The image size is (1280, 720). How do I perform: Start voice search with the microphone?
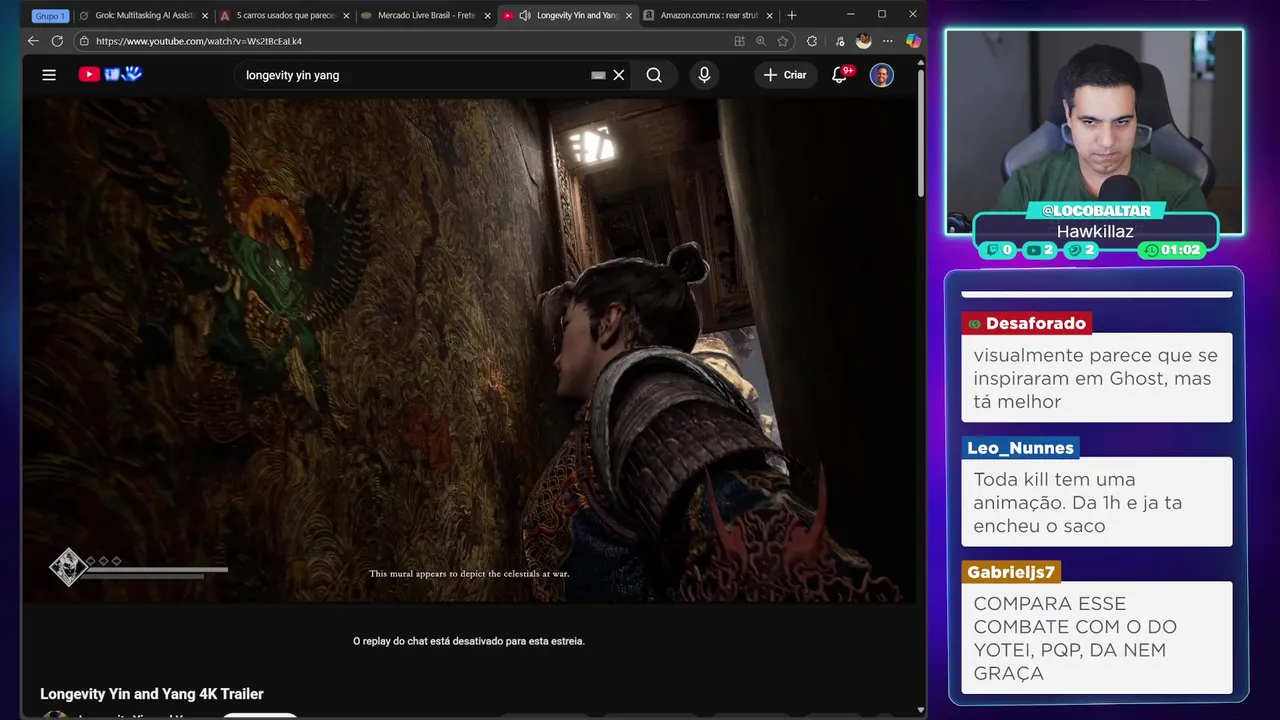click(704, 75)
